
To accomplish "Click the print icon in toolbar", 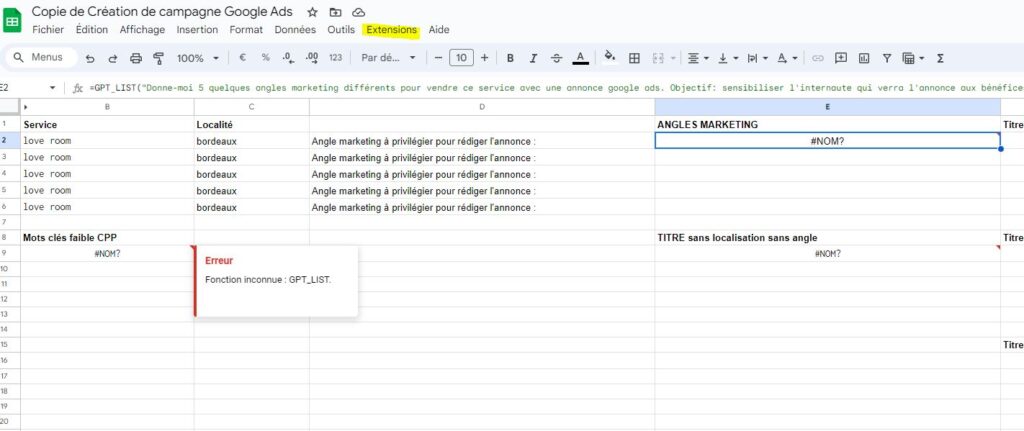I will pyautogui.click(x=136, y=58).
